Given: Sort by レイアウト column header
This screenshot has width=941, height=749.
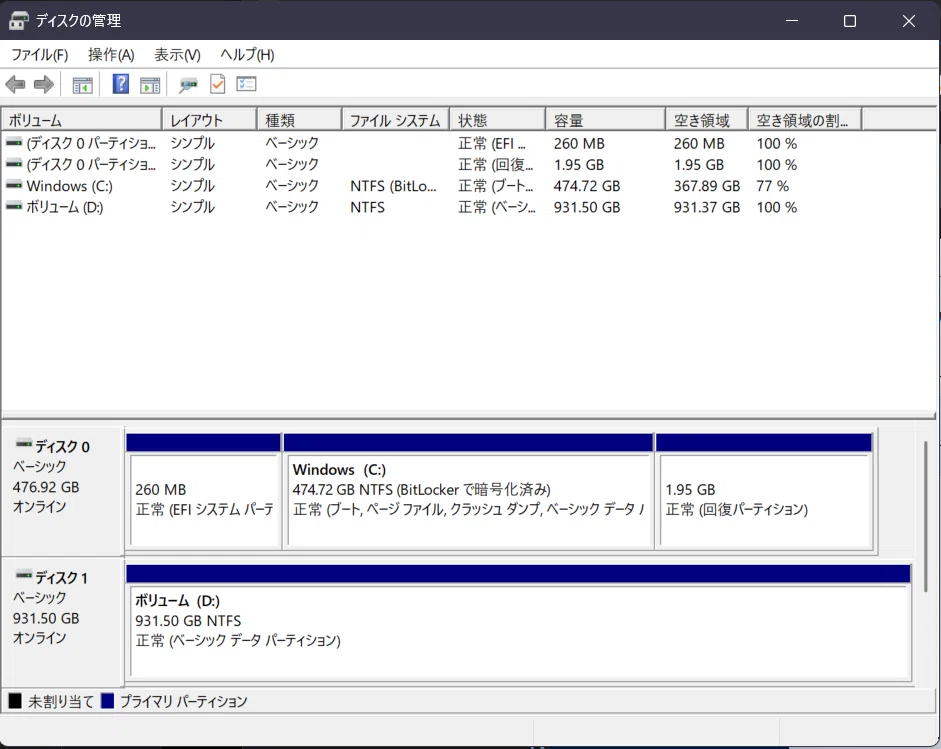Looking at the screenshot, I should (209, 120).
